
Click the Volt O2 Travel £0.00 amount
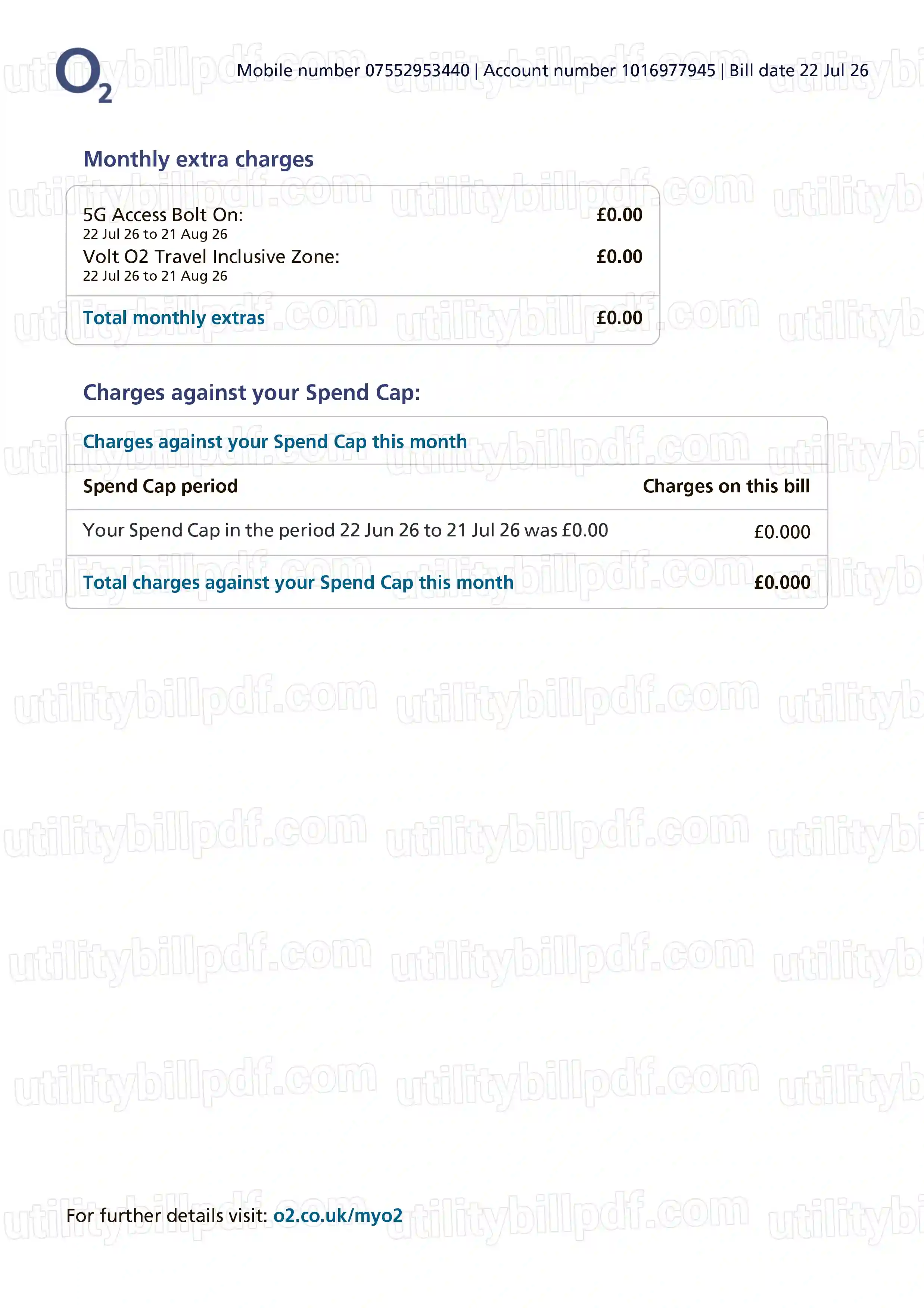(619, 256)
